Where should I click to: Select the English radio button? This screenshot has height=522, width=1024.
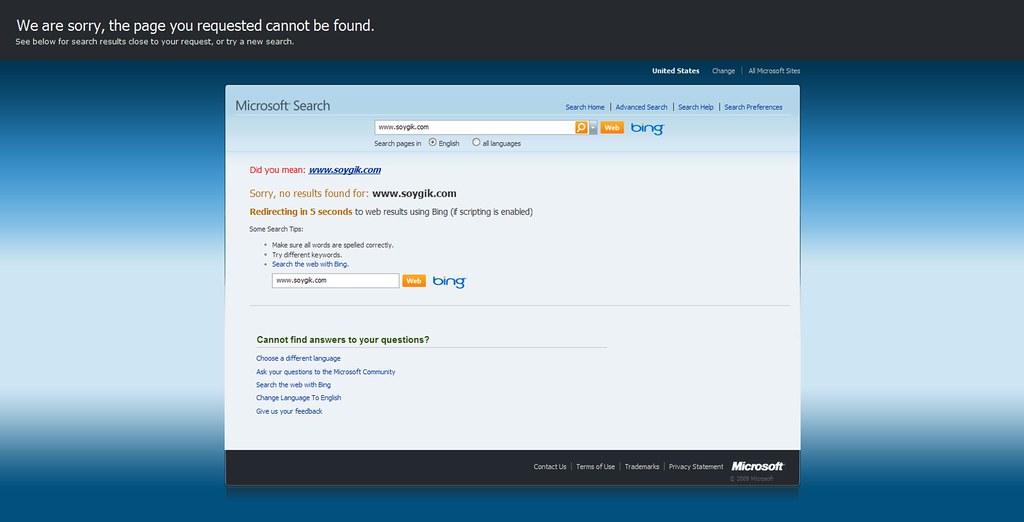click(x=432, y=142)
